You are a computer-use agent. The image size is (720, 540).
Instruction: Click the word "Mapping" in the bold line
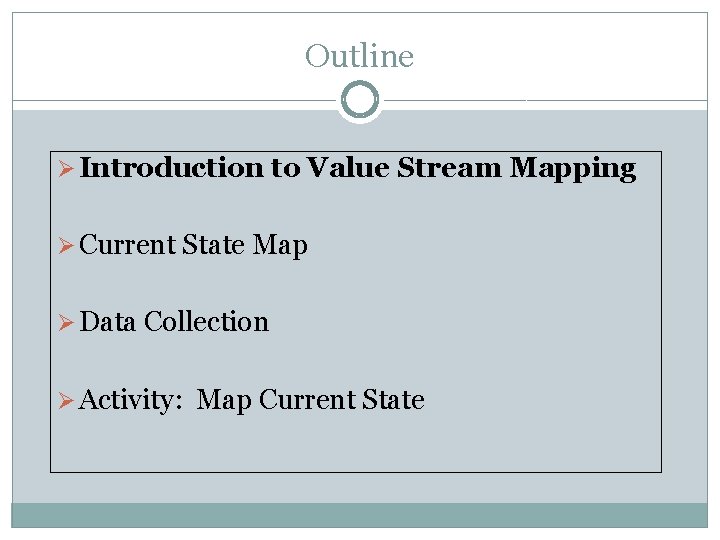pos(573,169)
